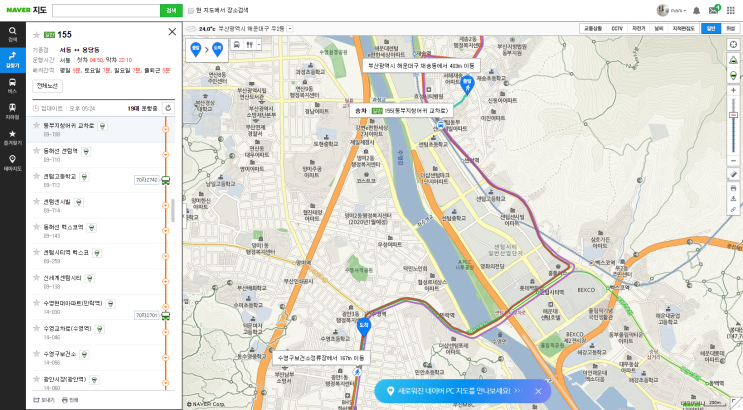This screenshot has width=743, height=410.
Task: Open the map region dropdown next to the Busan address
Action: [290, 29]
